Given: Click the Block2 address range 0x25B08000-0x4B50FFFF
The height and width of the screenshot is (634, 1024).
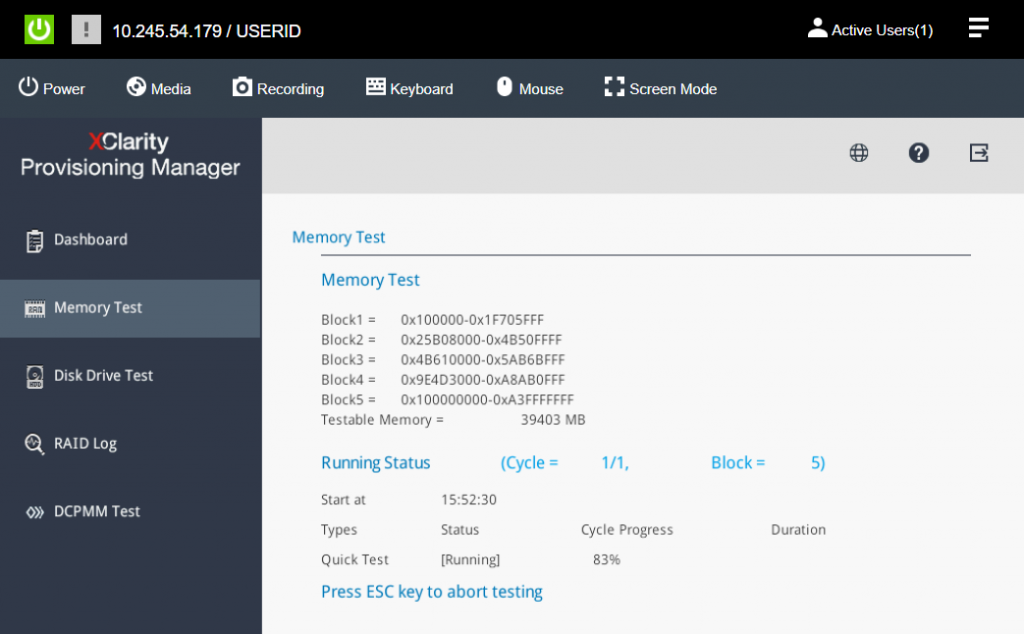Looking at the screenshot, I should tap(481, 340).
